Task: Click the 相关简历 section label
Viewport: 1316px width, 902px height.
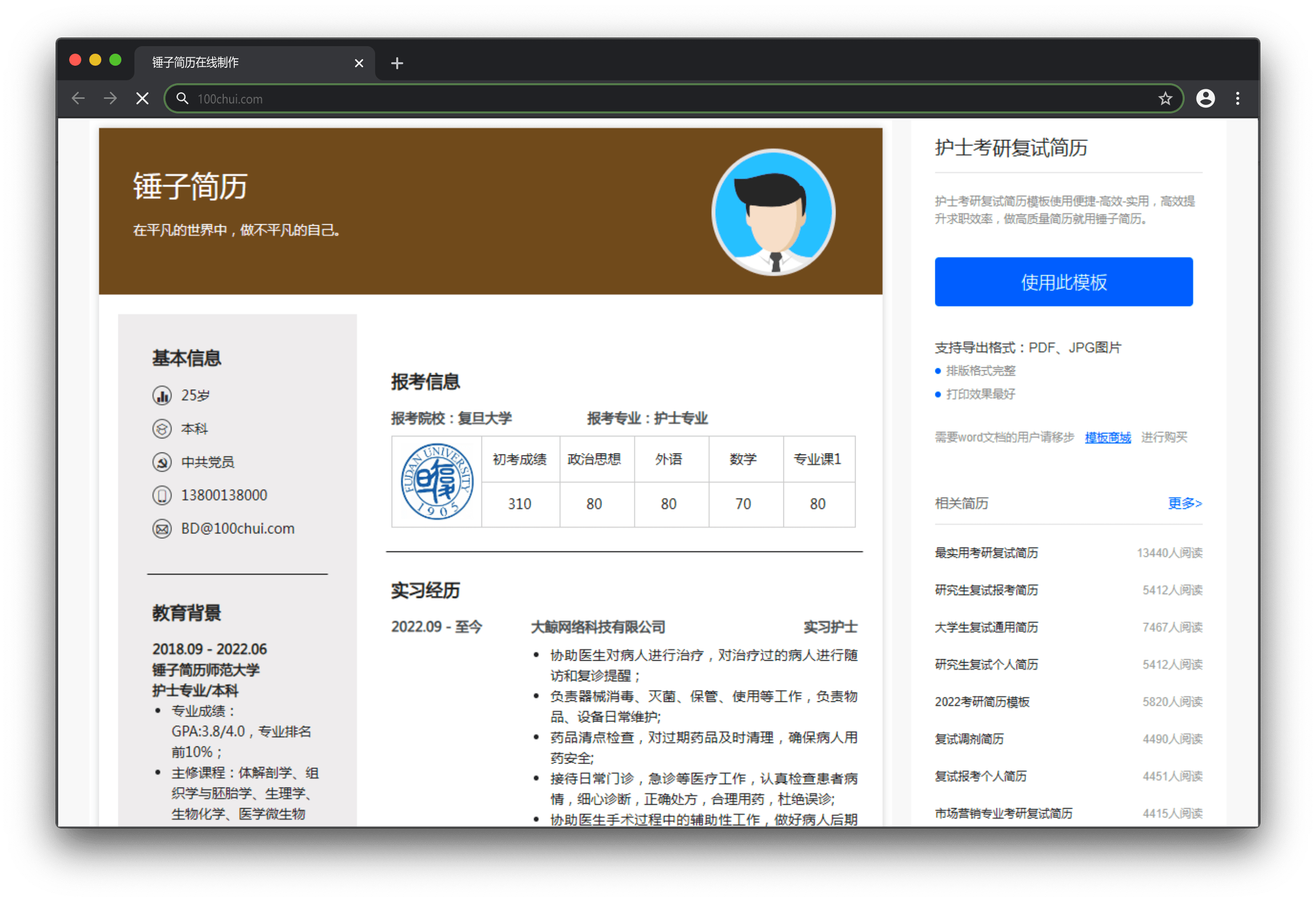Action: (961, 503)
